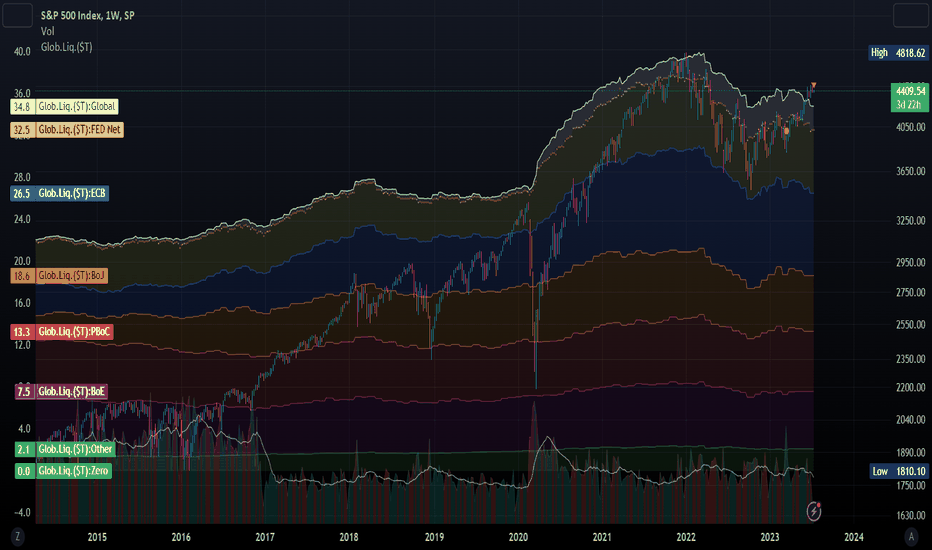Image resolution: width=932 pixels, height=550 pixels.
Task: Click the 2200.00 price axis tick
Action: [911, 387]
